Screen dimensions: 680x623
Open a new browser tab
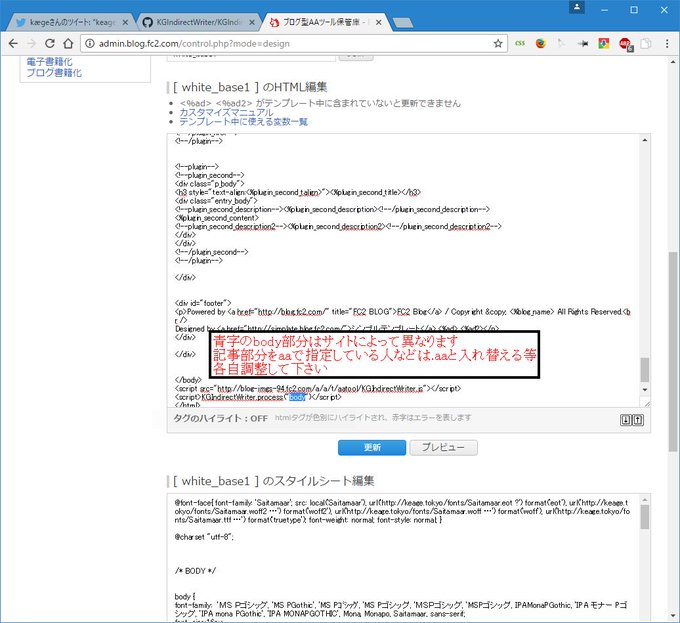pos(403,23)
